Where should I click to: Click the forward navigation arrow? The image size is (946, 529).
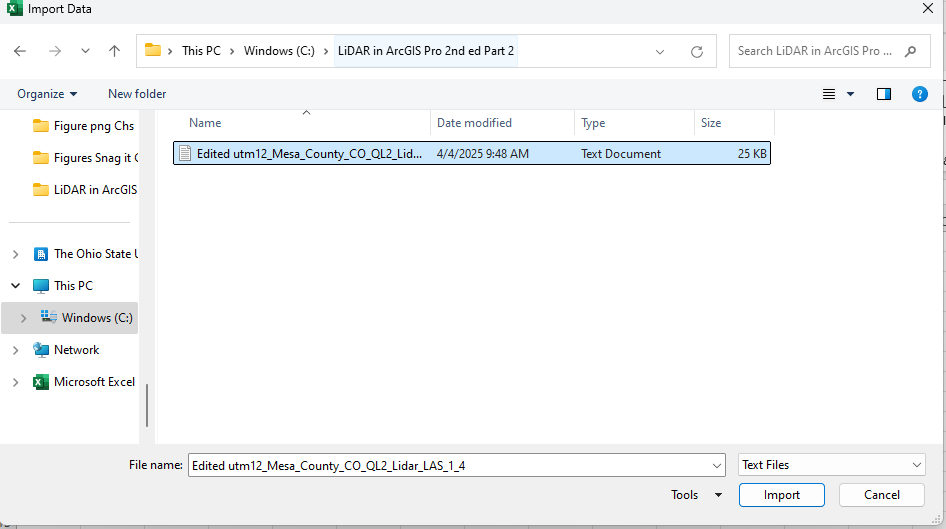pyautogui.click(x=55, y=51)
